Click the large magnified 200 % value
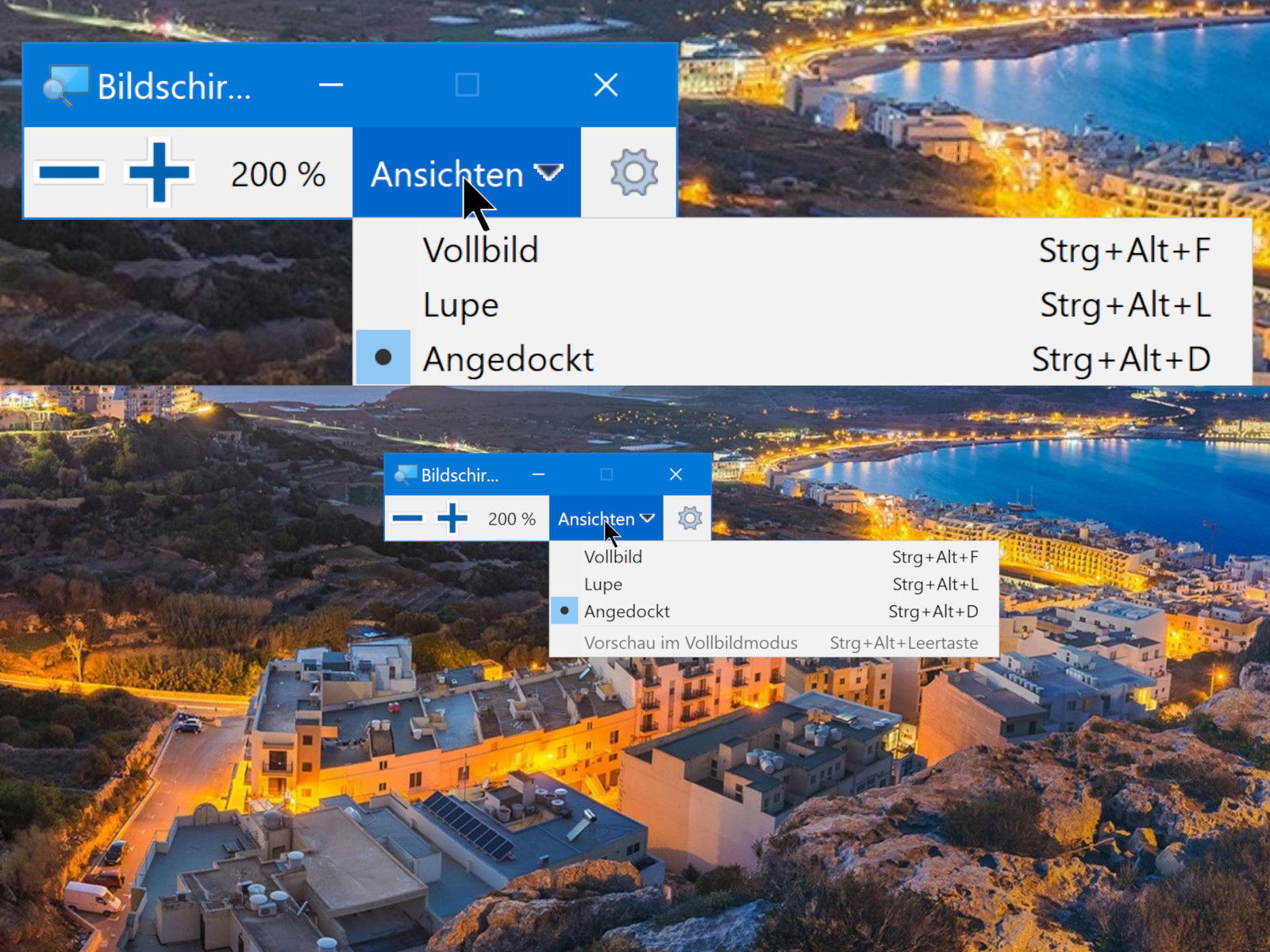The width and height of the screenshot is (1270, 952). (x=278, y=174)
